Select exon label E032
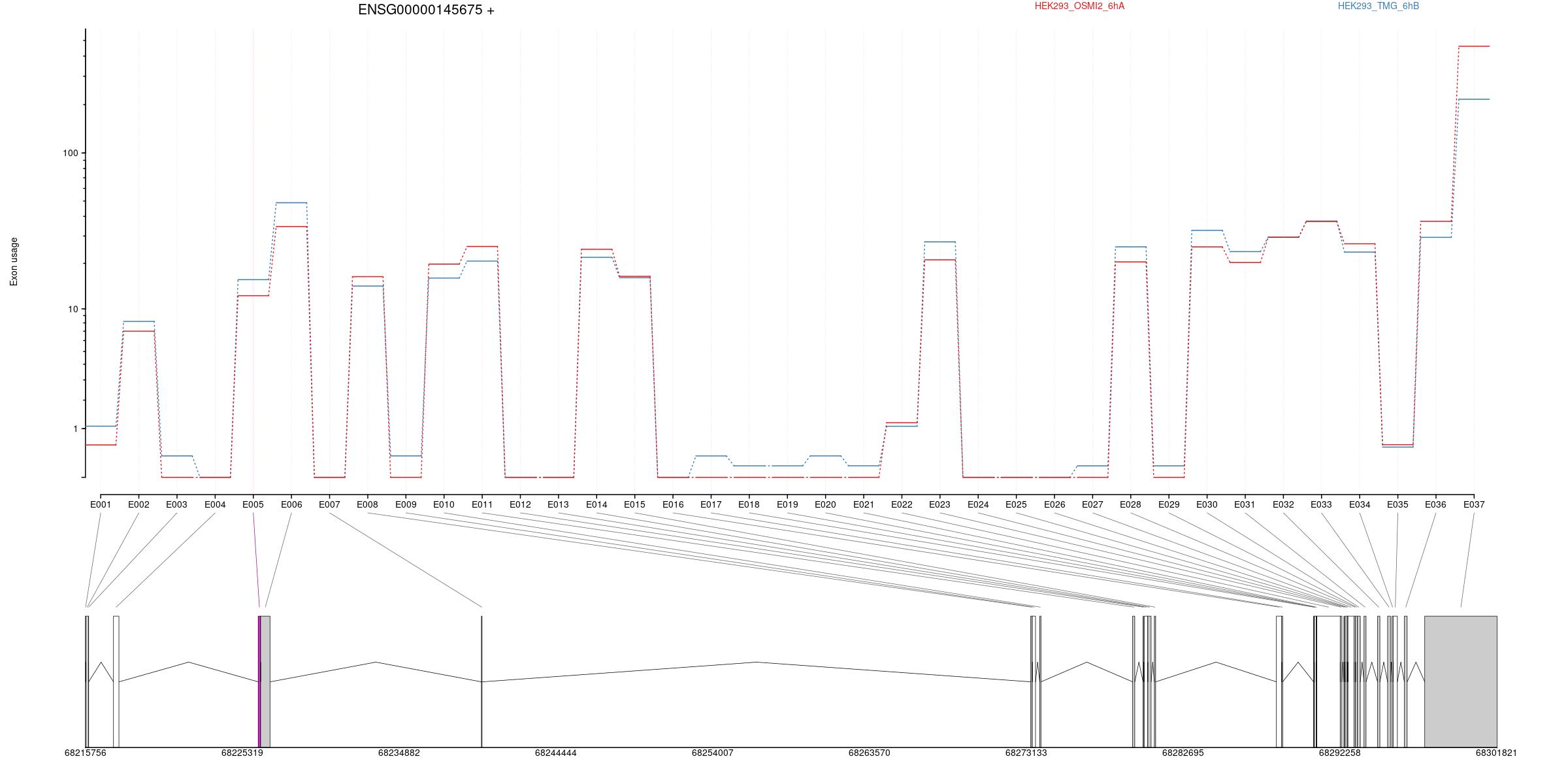1568x784 pixels. pyautogui.click(x=1283, y=505)
